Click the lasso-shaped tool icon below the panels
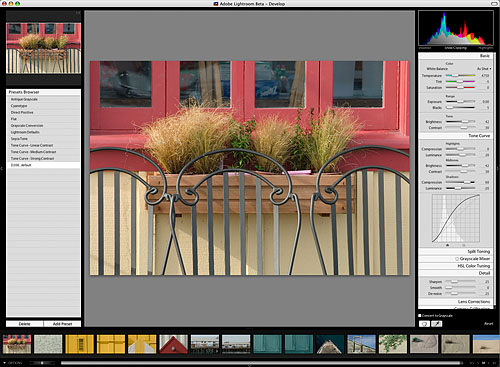This screenshot has width=500, height=367. tap(424, 324)
